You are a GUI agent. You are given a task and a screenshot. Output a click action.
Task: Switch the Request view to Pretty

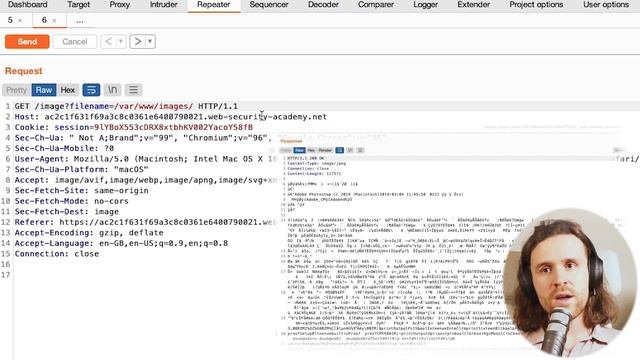(16, 90)
